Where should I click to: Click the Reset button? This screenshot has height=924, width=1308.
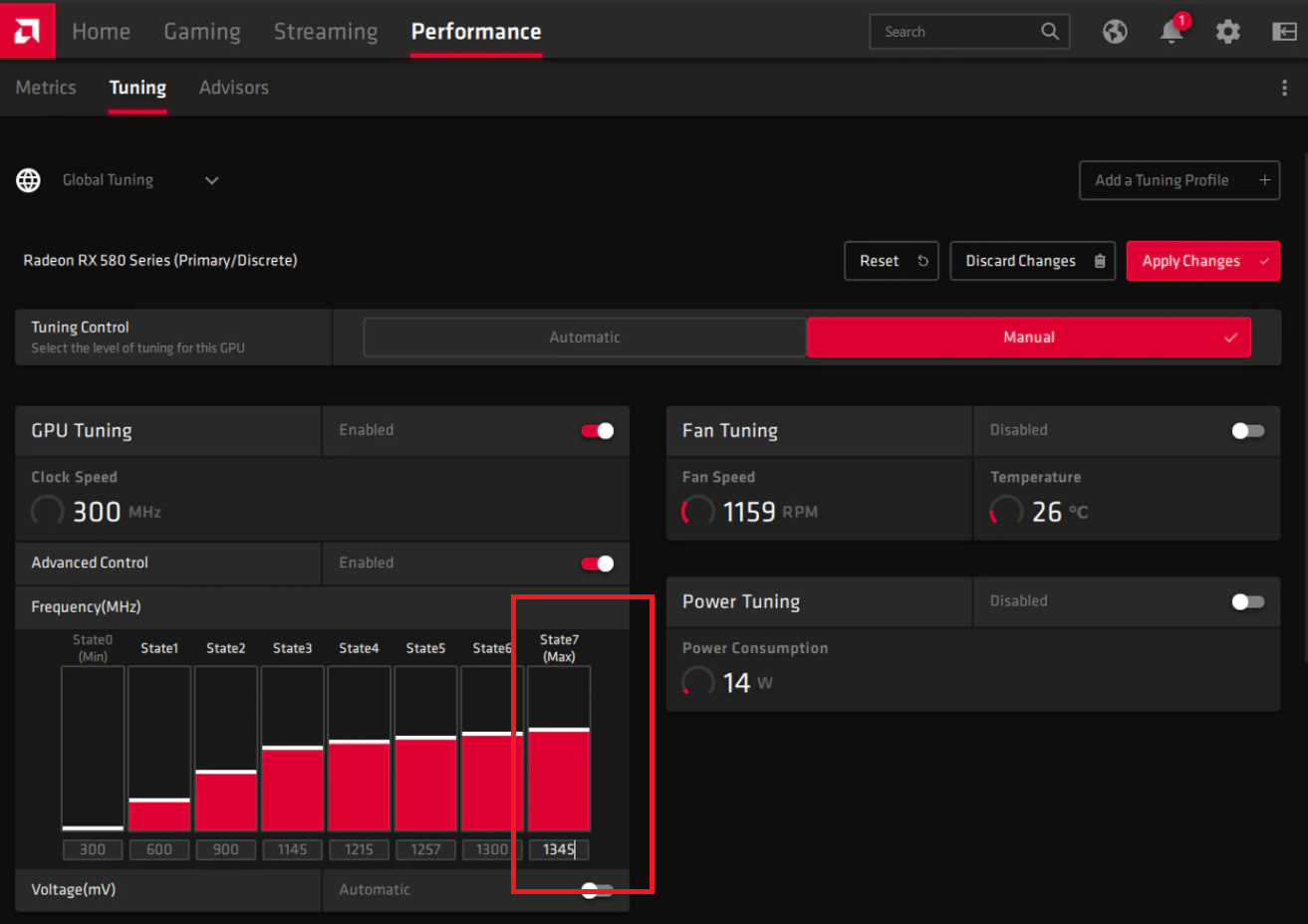click(892, 261)
